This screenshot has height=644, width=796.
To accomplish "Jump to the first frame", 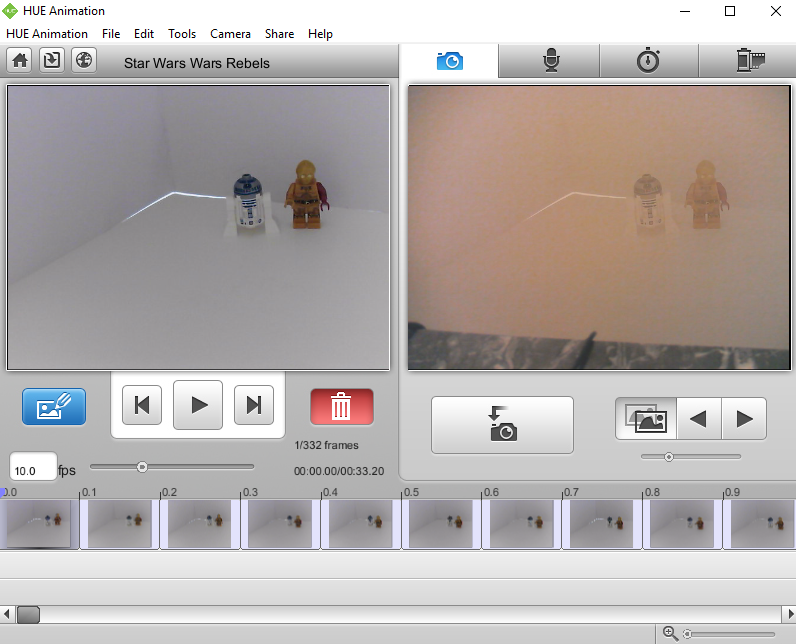I will [142, 405].
